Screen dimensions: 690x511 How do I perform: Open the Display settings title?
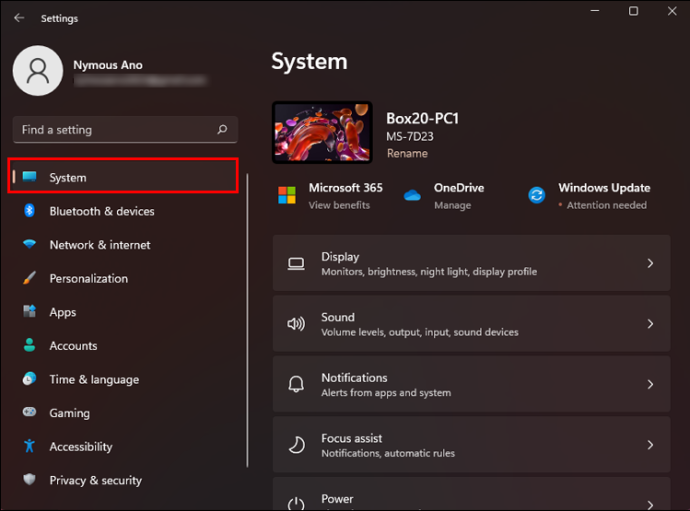(x=340, y=256)
